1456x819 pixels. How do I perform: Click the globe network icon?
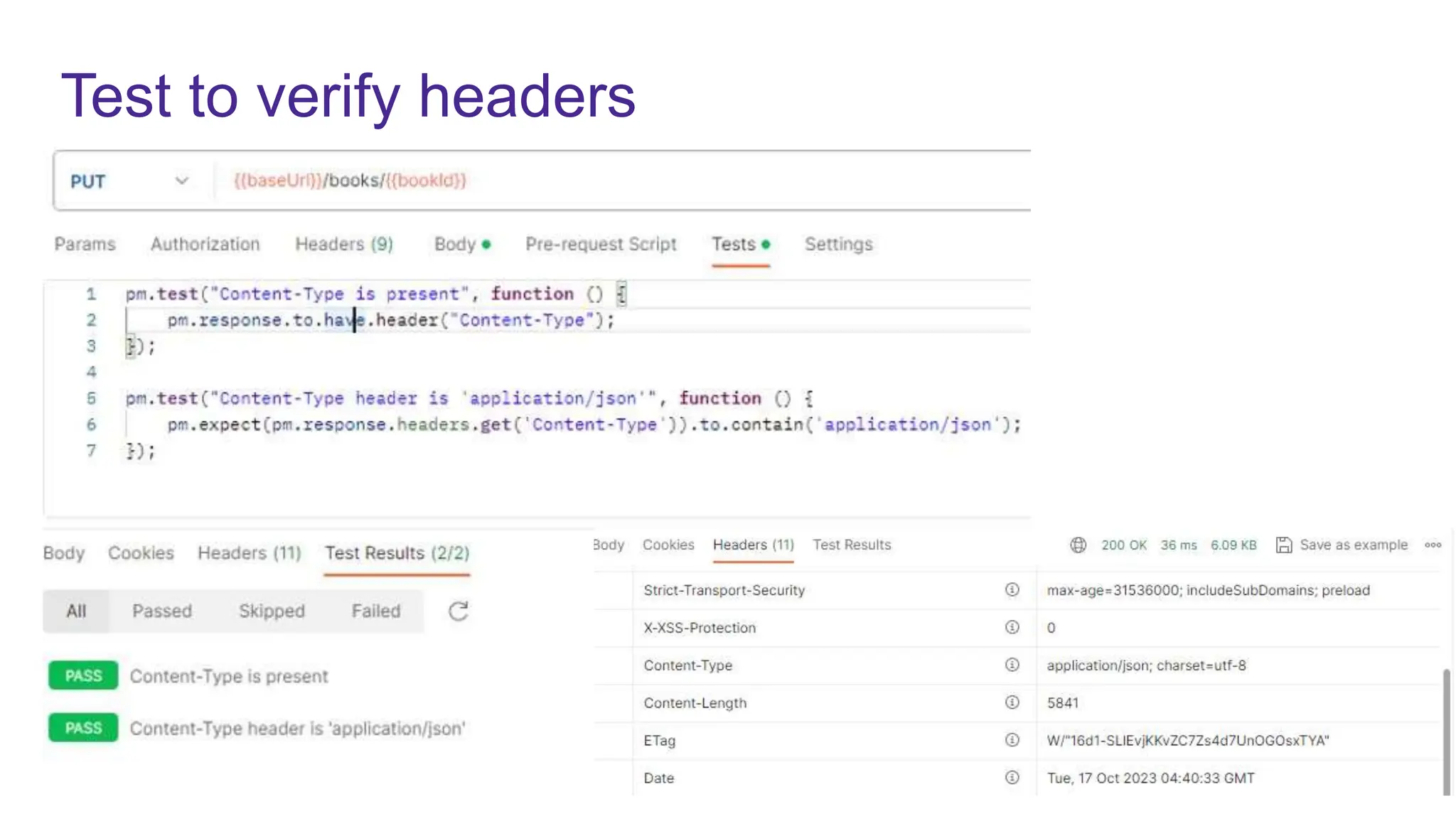(1078, 545)
